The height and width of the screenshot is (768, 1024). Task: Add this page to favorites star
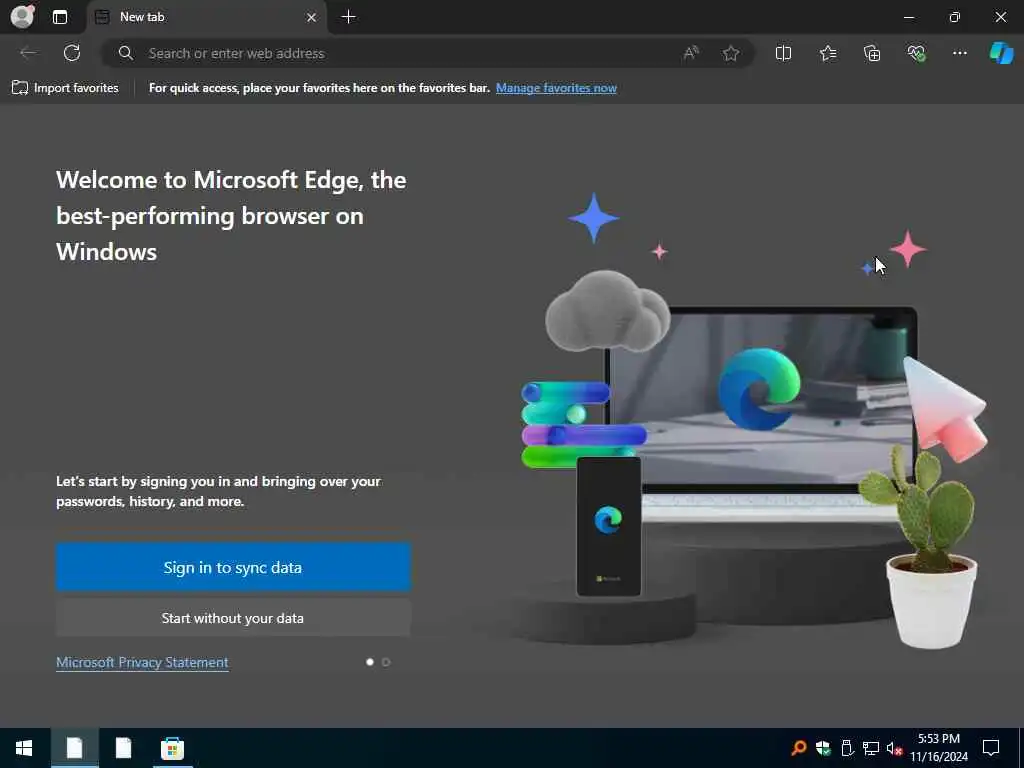pyautogui.click(x=731, y=53)
